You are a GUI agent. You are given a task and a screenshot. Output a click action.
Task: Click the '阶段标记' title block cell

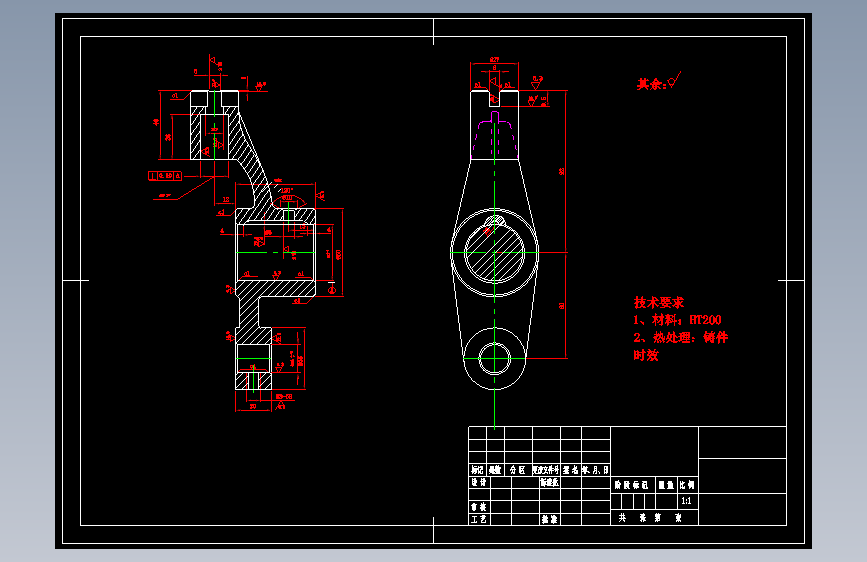(x=632, y=485)
